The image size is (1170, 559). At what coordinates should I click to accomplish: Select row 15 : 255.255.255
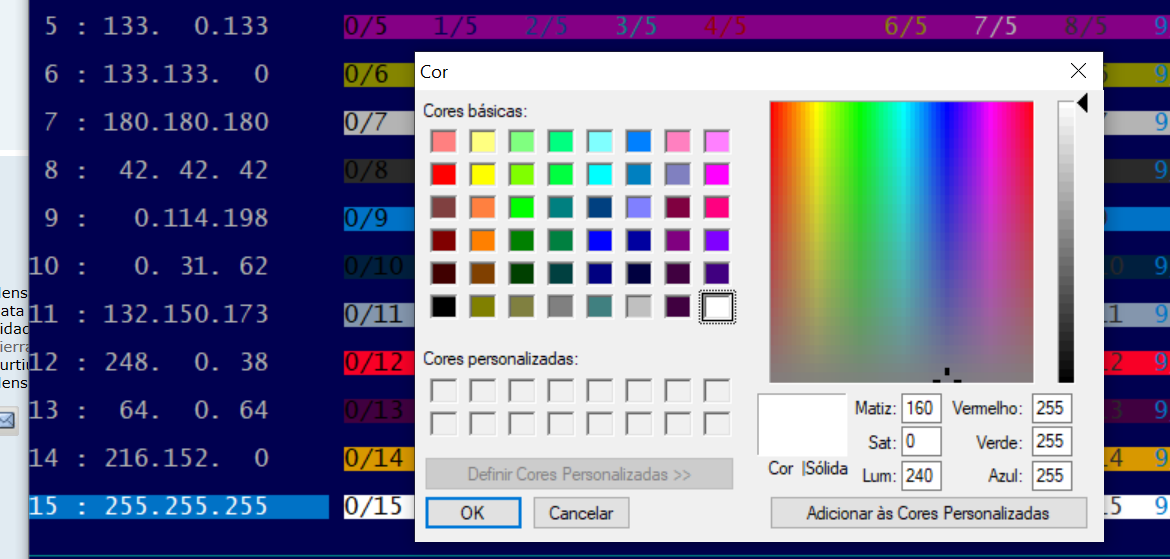(179, 507)
